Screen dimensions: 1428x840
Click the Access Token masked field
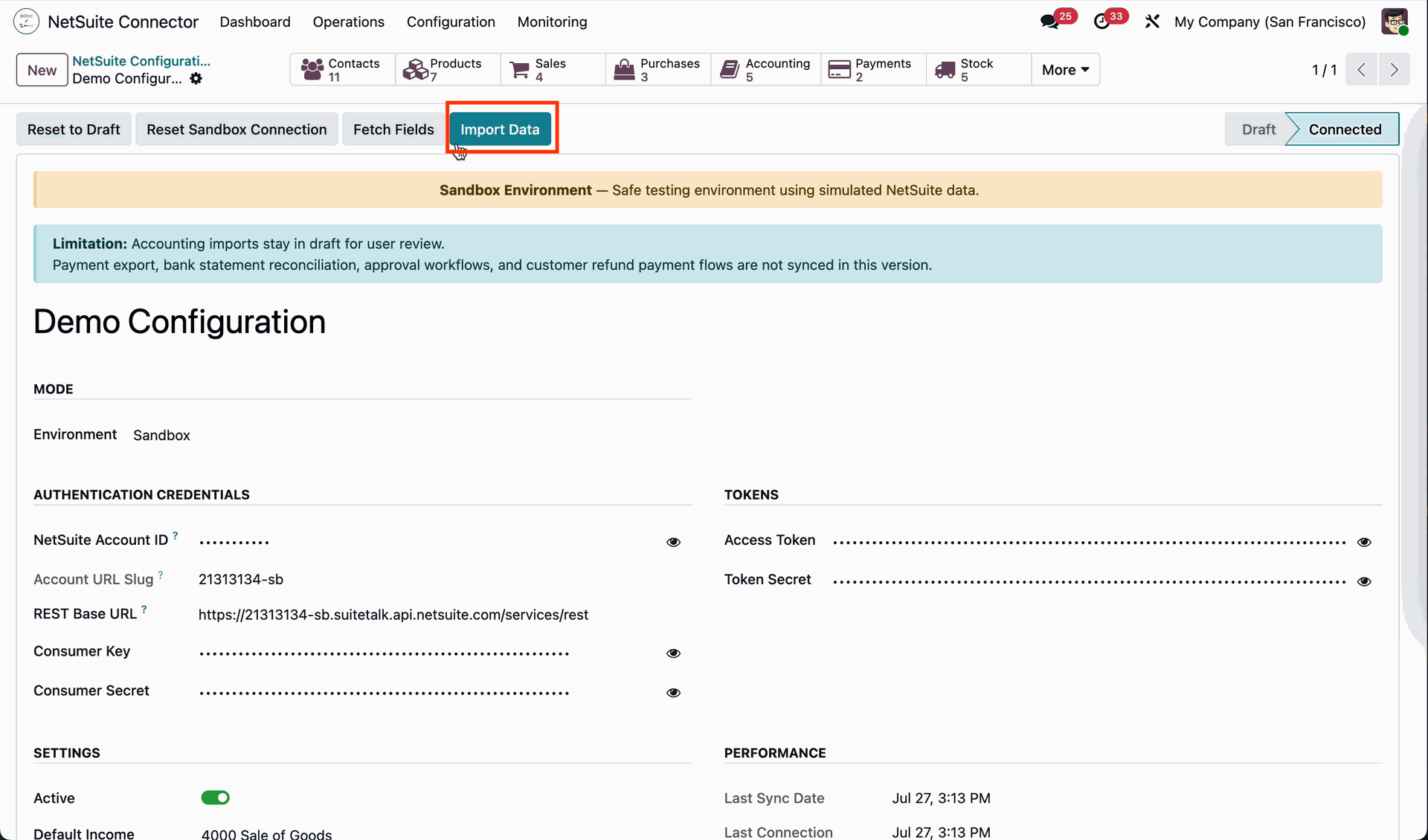1090,542
